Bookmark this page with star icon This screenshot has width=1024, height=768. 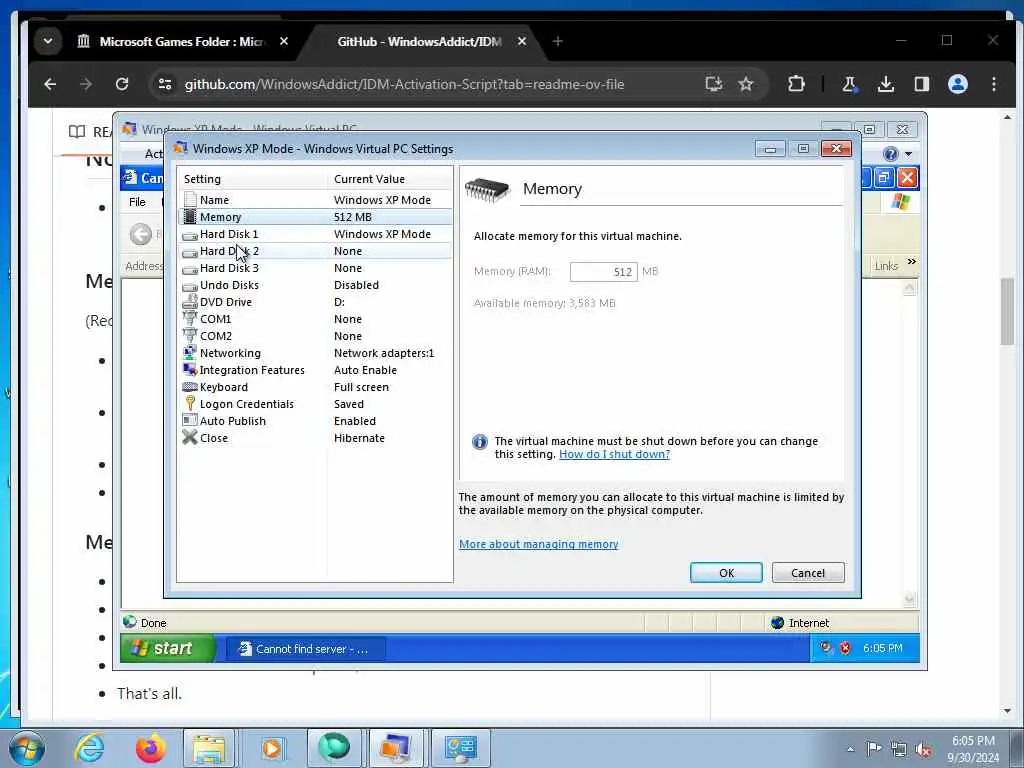point(746,84)
